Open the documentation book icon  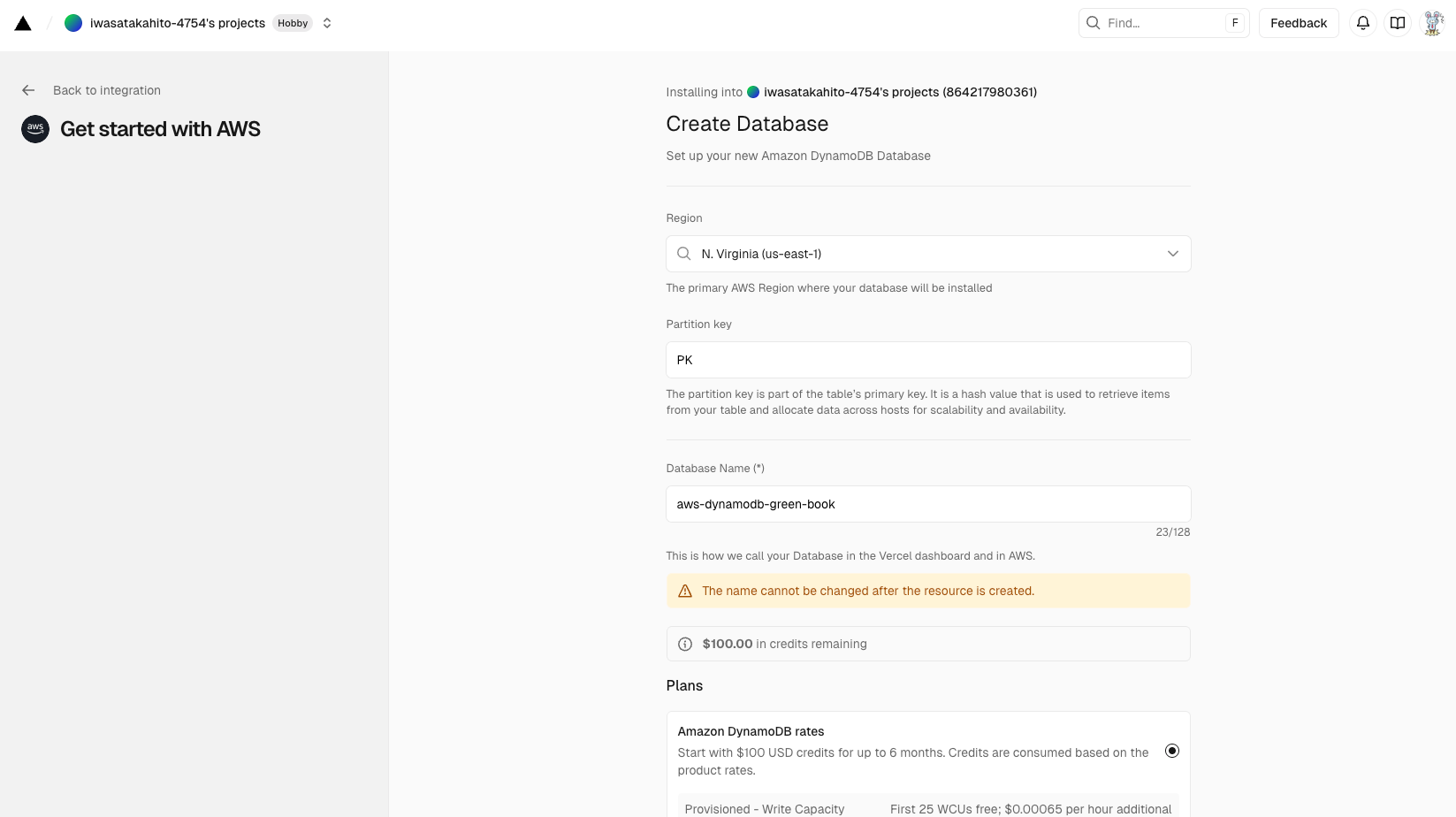point(1398,23)
